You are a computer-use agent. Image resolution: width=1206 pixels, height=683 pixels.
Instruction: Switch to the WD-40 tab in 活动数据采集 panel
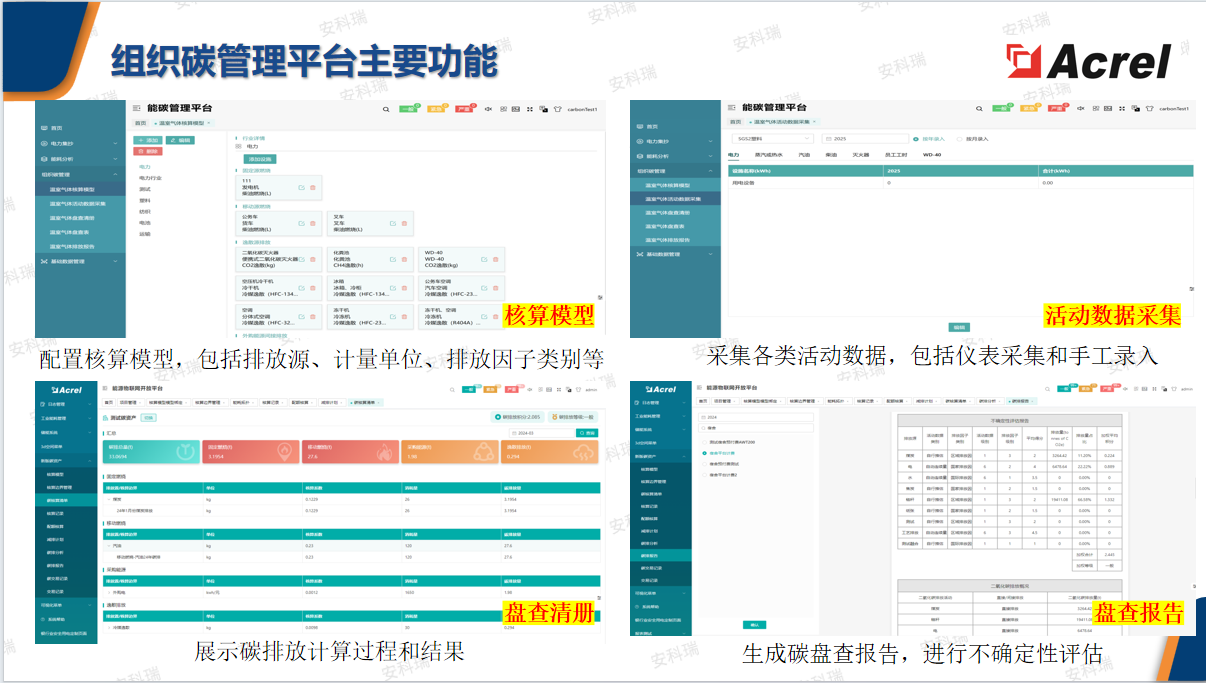pyautogui.click(x=932, y=155)
